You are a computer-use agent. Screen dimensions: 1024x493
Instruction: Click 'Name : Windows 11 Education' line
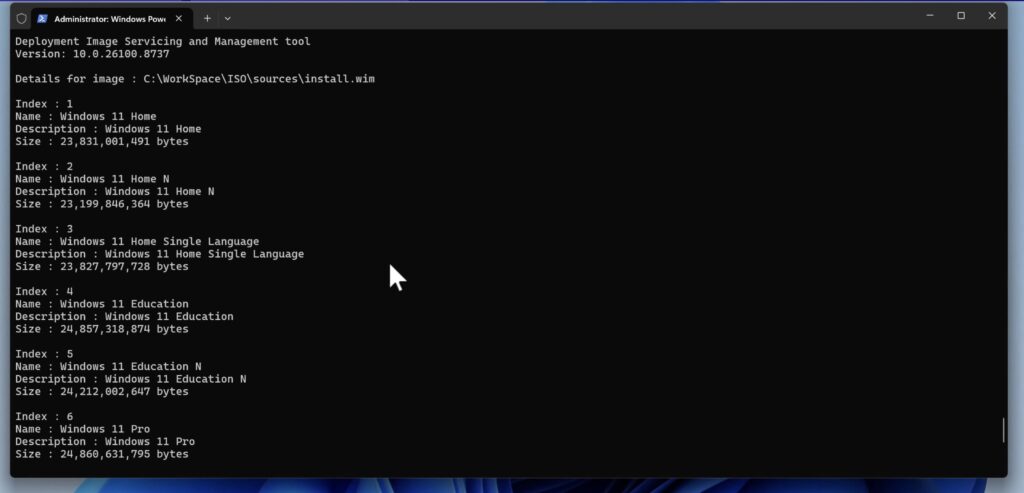click(x=102, y=304)
